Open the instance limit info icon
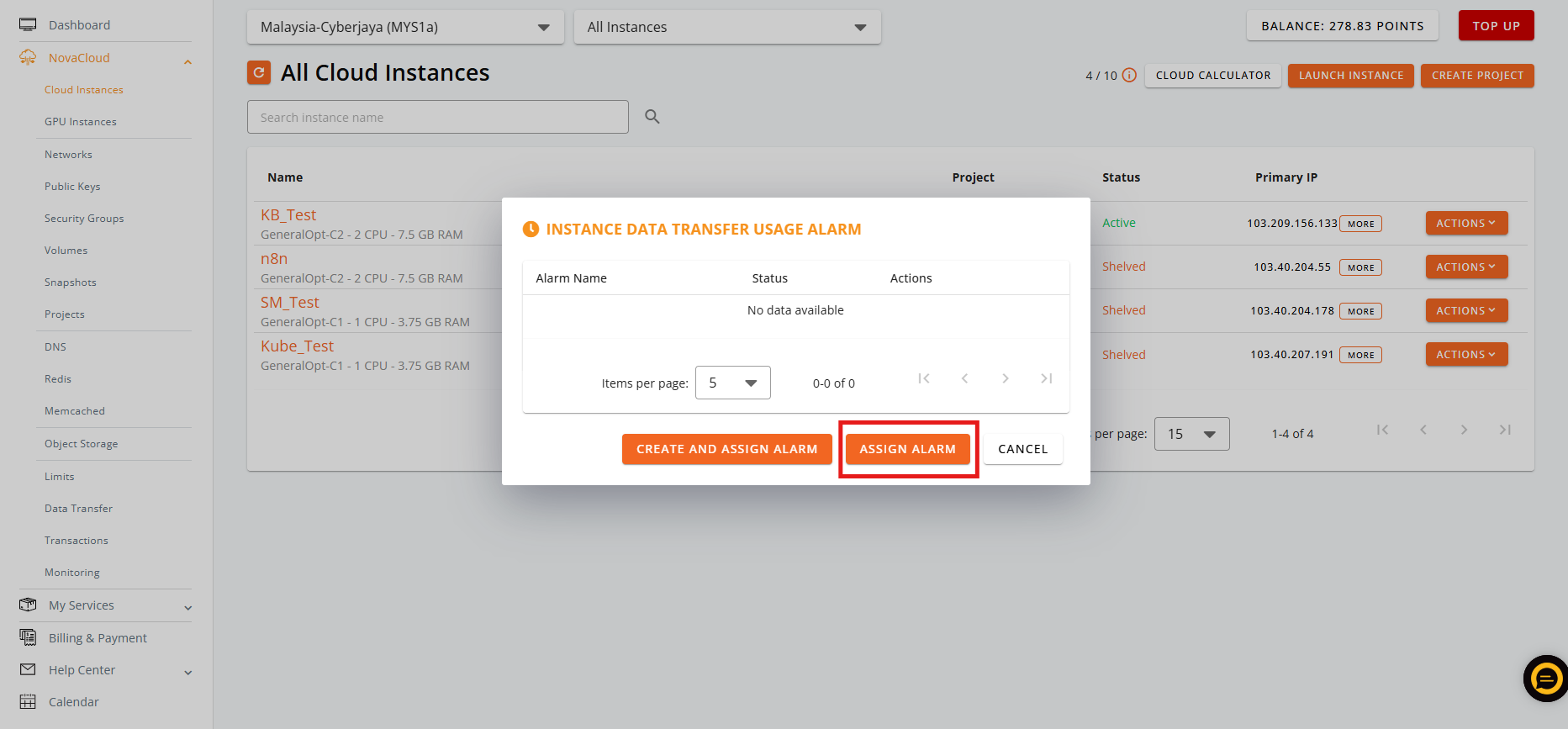 (x=1130, y=75)
